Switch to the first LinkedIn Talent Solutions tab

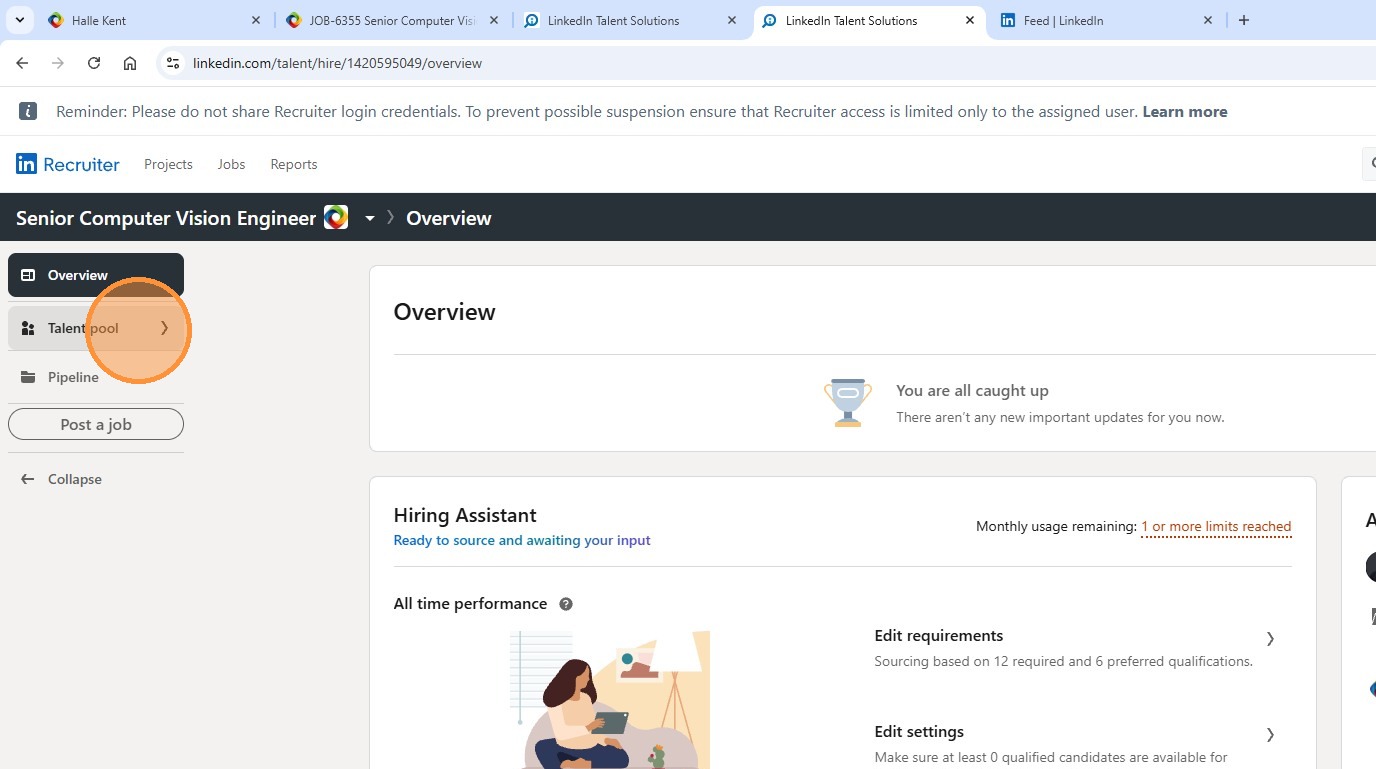click(x=631, y=20)
